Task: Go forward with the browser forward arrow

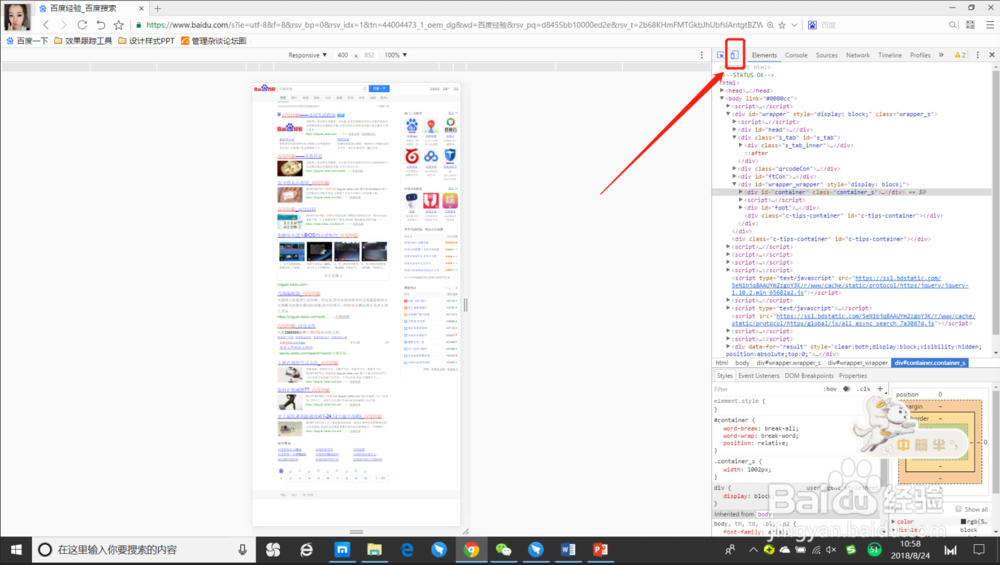Action: coord(64,25)
